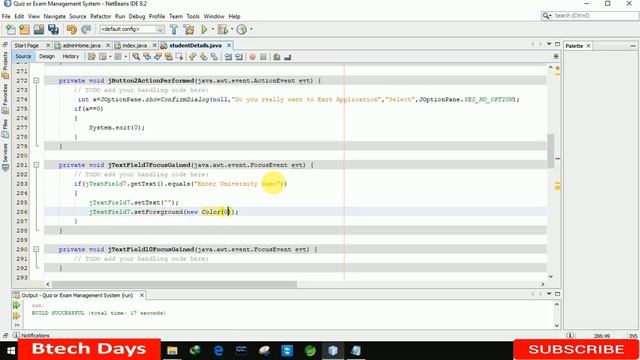Click the lower Re-run icon in Output panel
640x360 pixels.
pyautogui.click(x=16, y=316)
